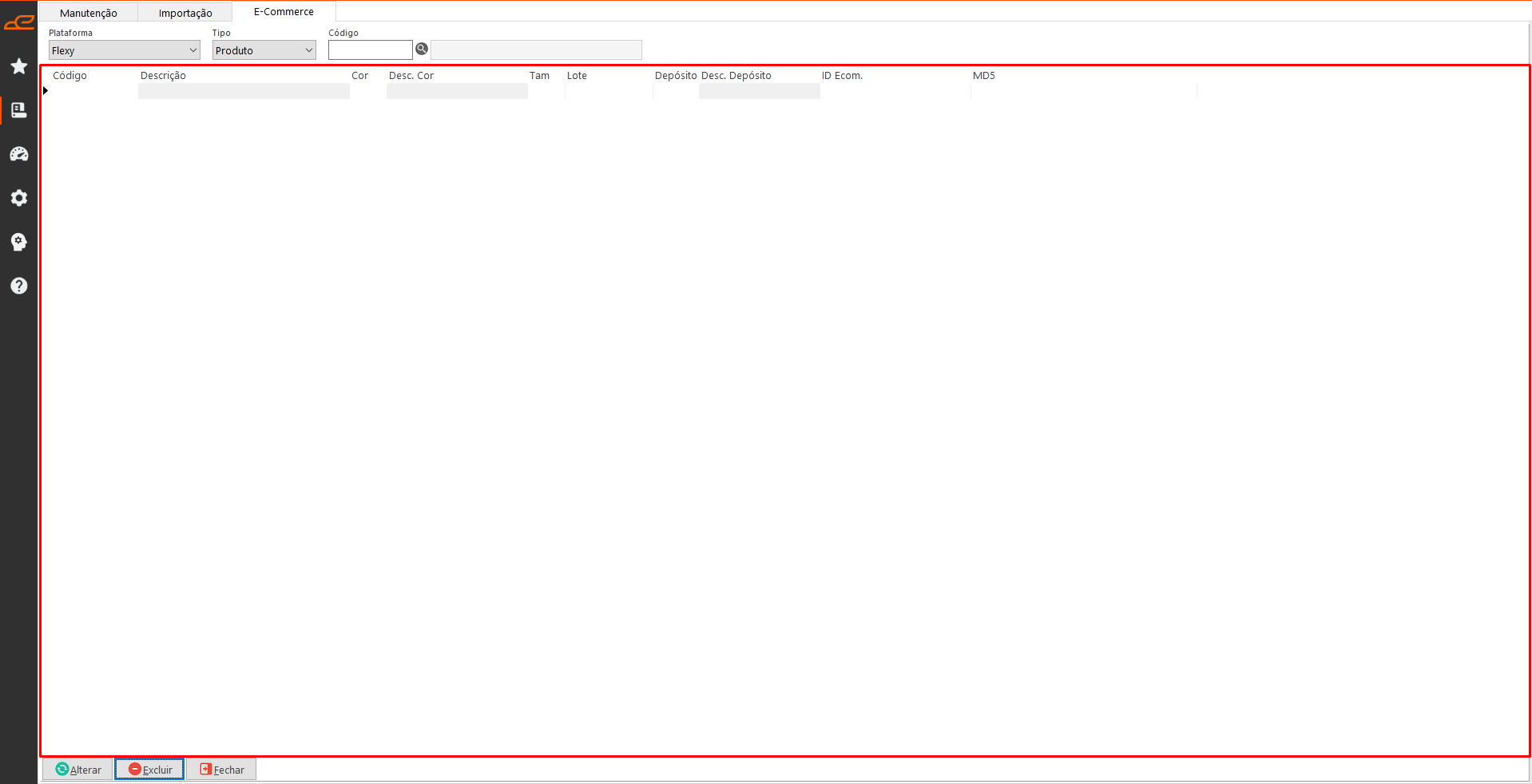Open the dashboard gauge icon in sidebar

(19, 154)
